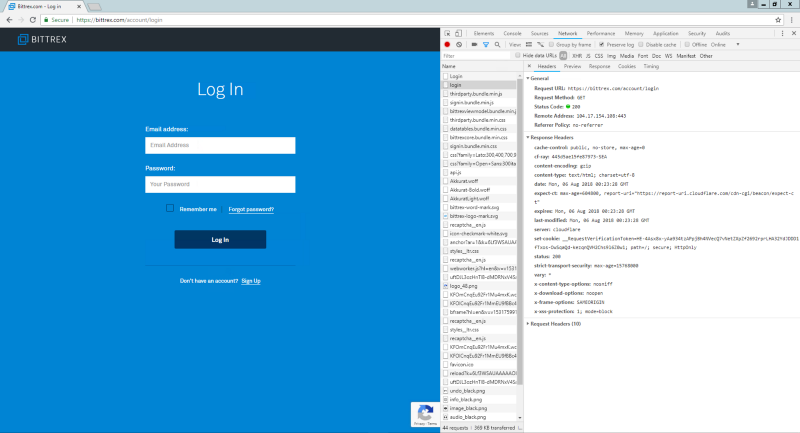Switch to large request rows view
The height and width of the screenshot is (433, 800).
coord(529,45)
